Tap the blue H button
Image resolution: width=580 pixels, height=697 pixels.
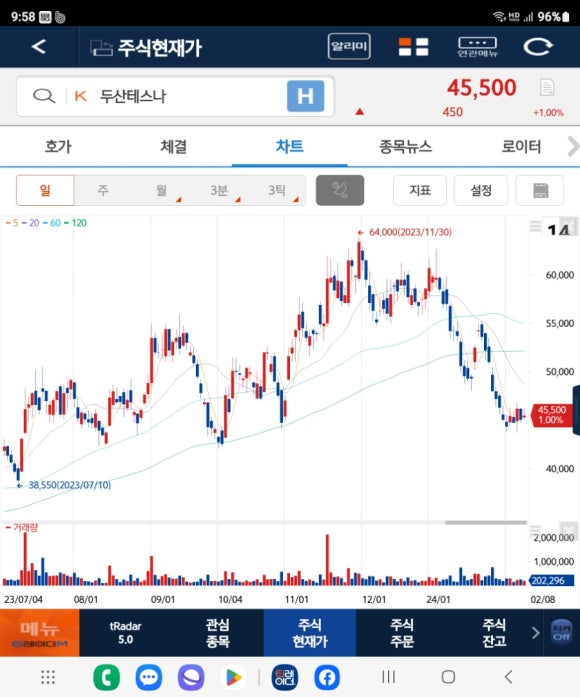coord(305,96)
